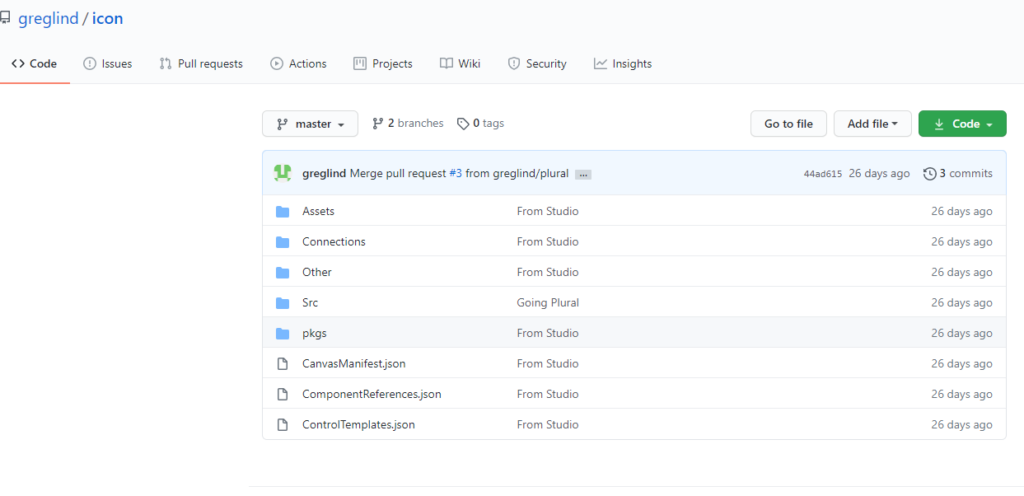The width and height of the screenshot is (1024, 496).
Task: Click 'Merge pull request' commit message text
Action: [398, 174]
